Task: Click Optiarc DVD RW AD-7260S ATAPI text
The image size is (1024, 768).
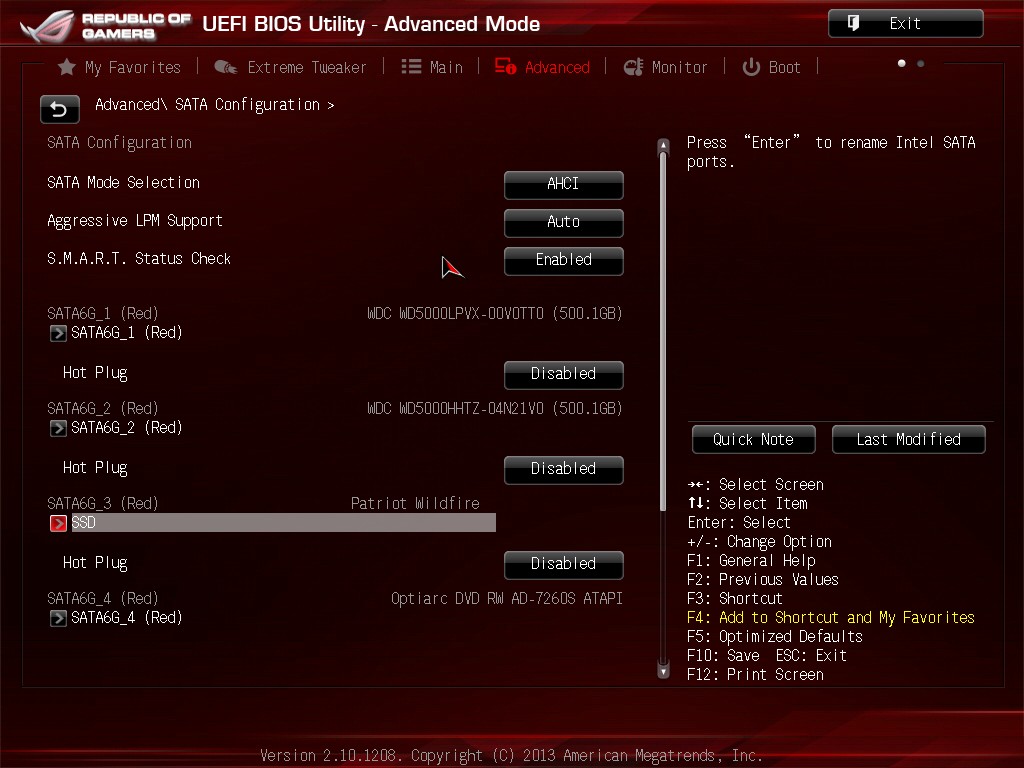Action: pos(507,599)
